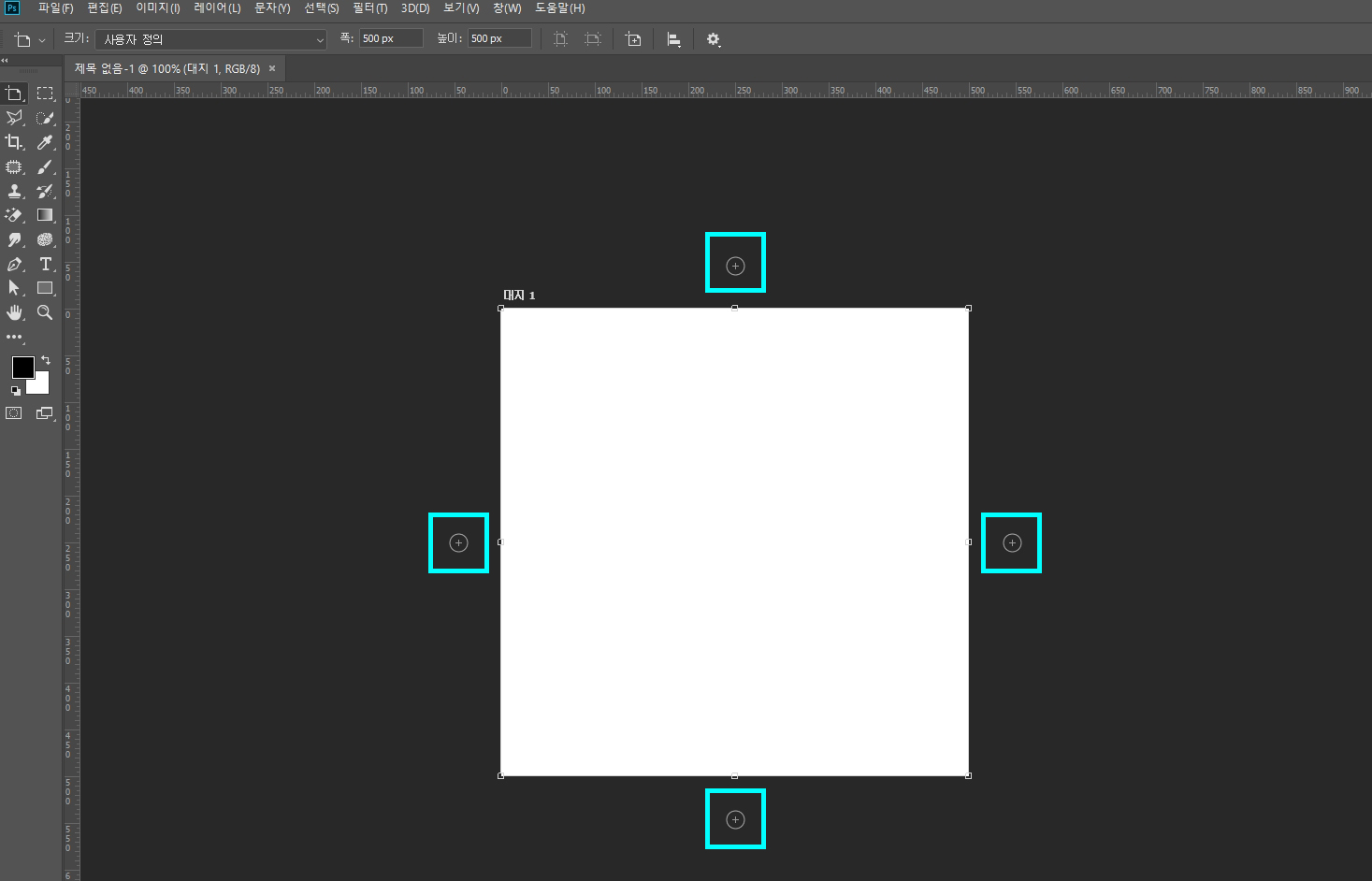Viewport: 1372px width, 881px height.
Task: Select the Path Selection arrow tool
Action: [x=14, y=288]
